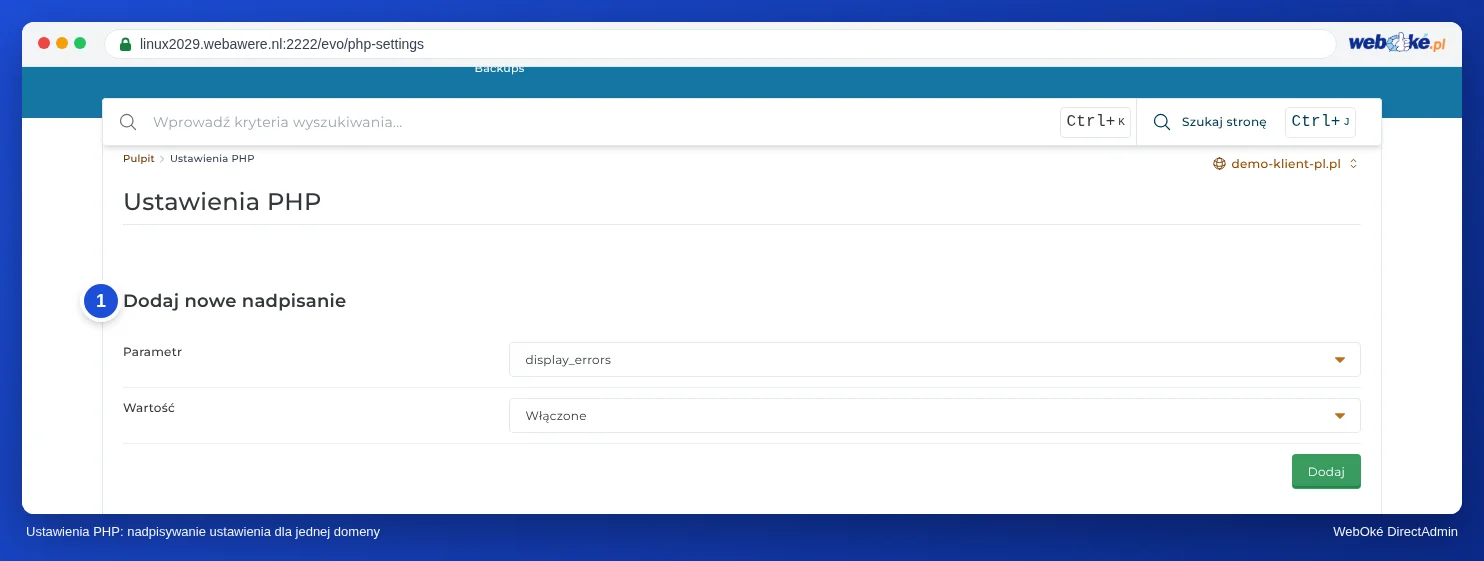
Task: Open the Wartość dropdown showing Włączone
Action: (x=935, y=416)
